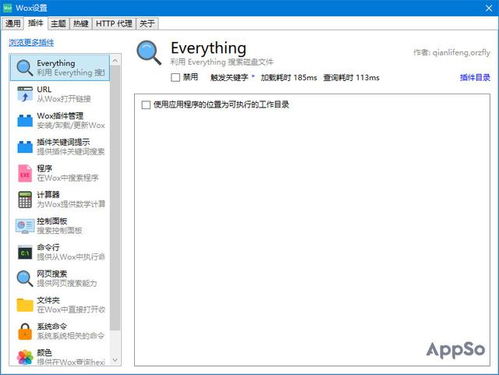This screenshot has width=499, height=375.
Task: Switch to the 主题 tab
Action: point(58,23)
